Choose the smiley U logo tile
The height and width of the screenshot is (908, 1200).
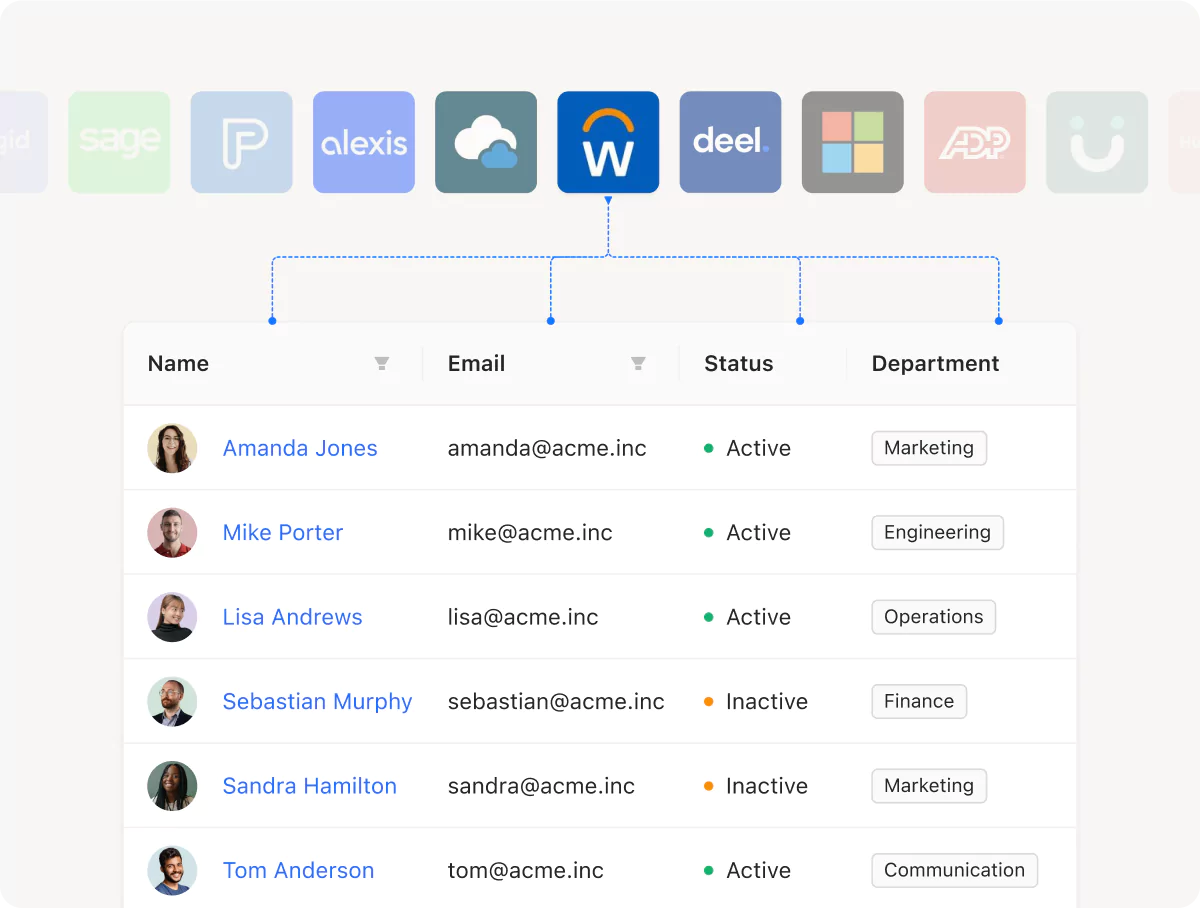1097,142
